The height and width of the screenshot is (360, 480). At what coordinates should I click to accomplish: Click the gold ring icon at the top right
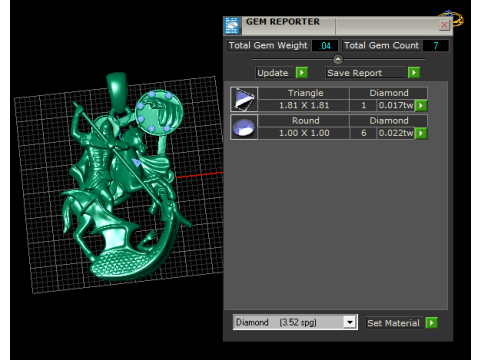click(x=451, y=18)
